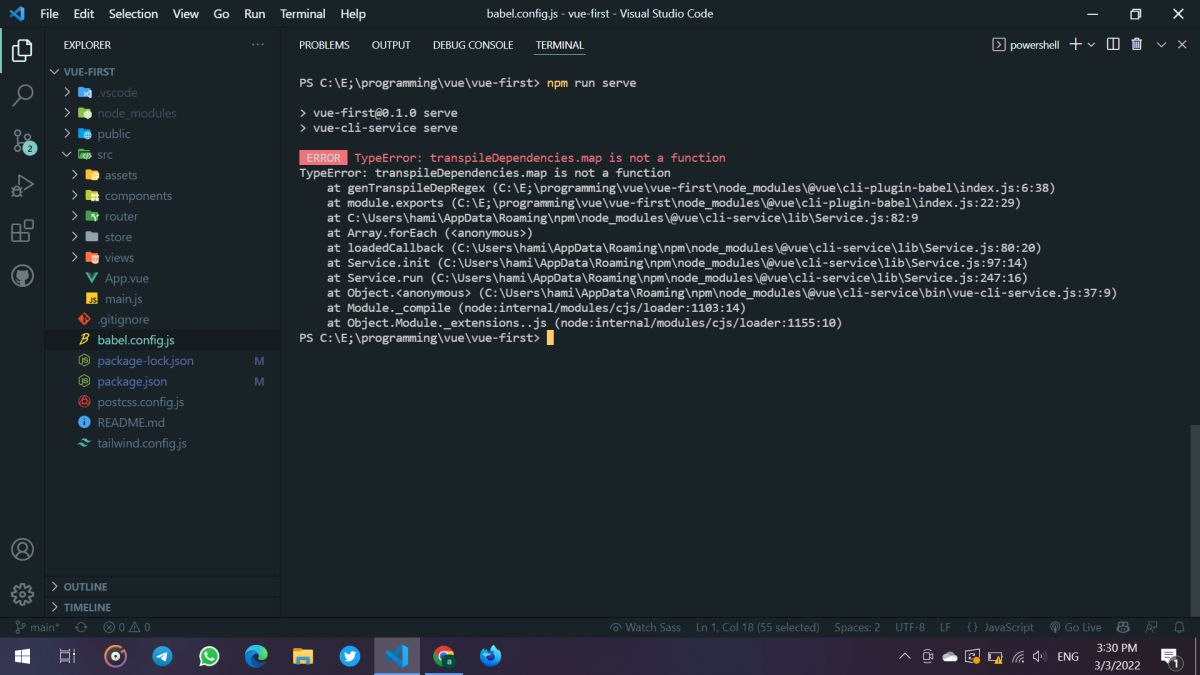Open the Manage gear icon
Image resolution: width=1200 pixels, height=675 pixels.
22,594
